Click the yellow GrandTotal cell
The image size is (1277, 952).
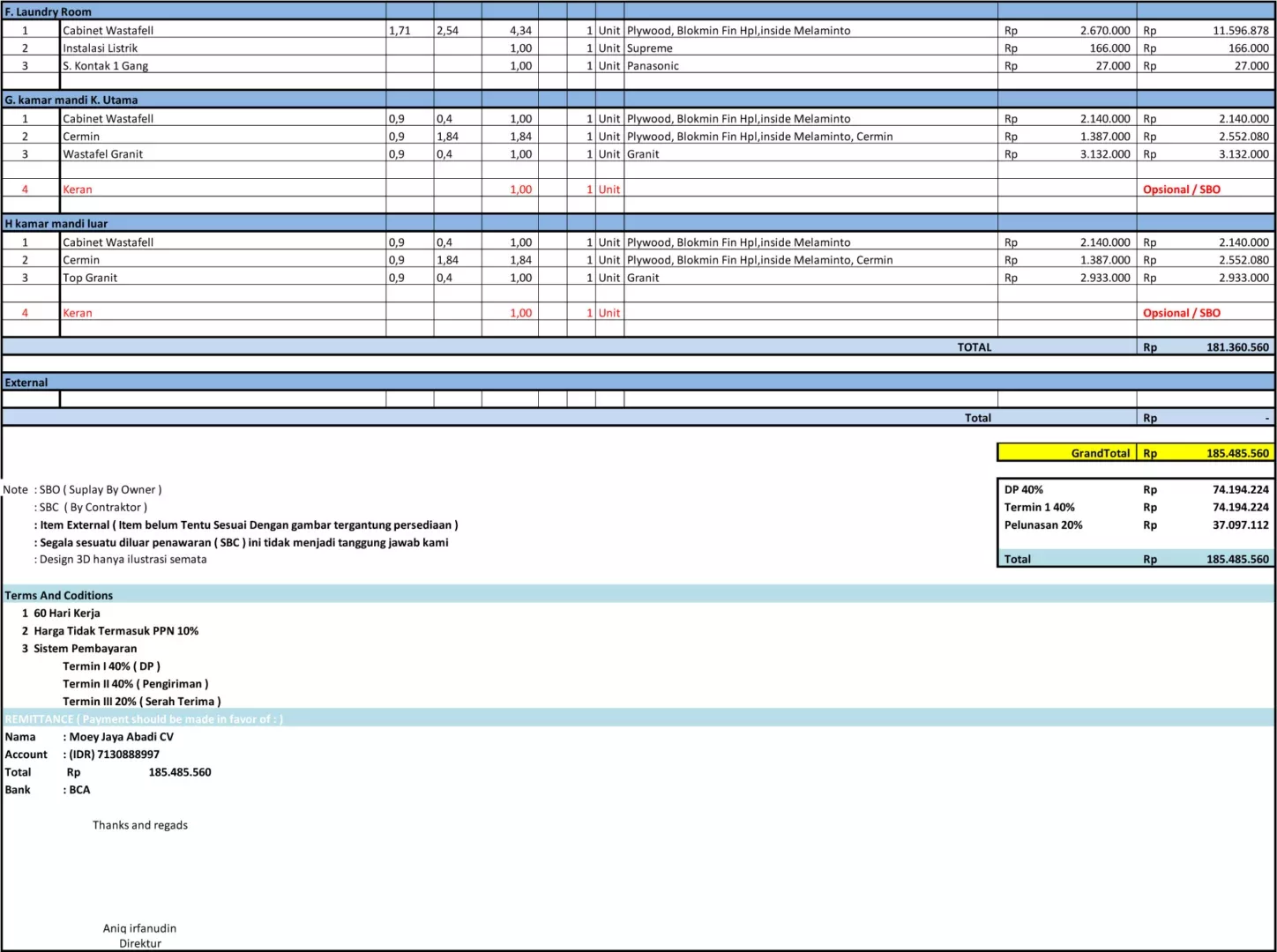click(x=1067, y=453)
